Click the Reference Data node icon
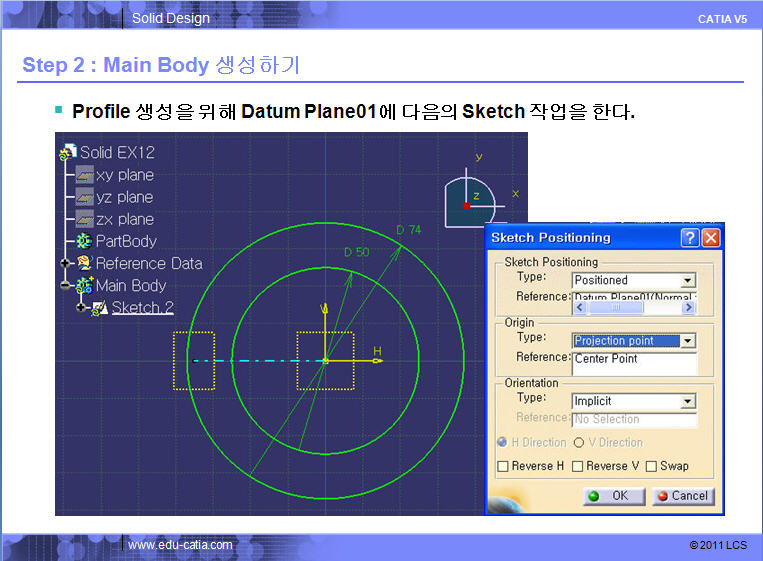This screenshot has height=561, width=763. (x=84, y=264)
